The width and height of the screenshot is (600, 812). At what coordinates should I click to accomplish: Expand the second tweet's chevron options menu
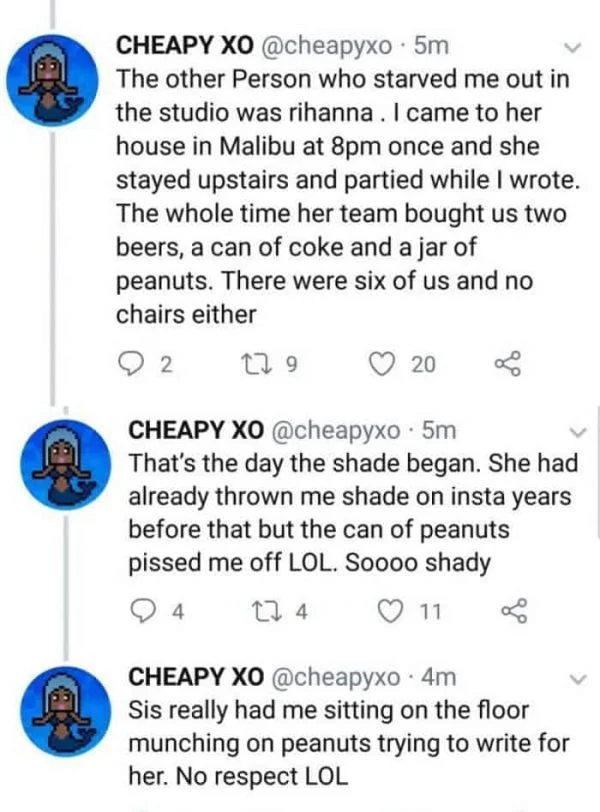[577, 431]
